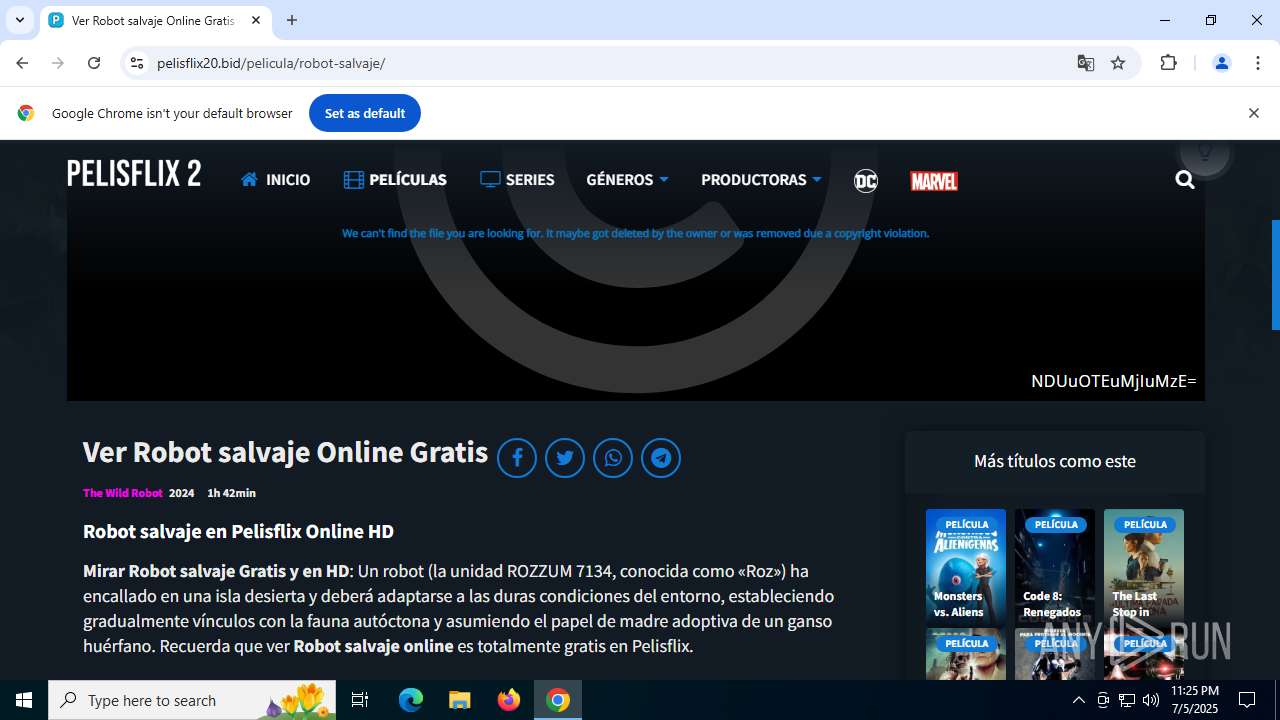The height and width of the screenshot is (720, 1280).
Task: Click the Facebook share icon
Action: tap(517, 458)
